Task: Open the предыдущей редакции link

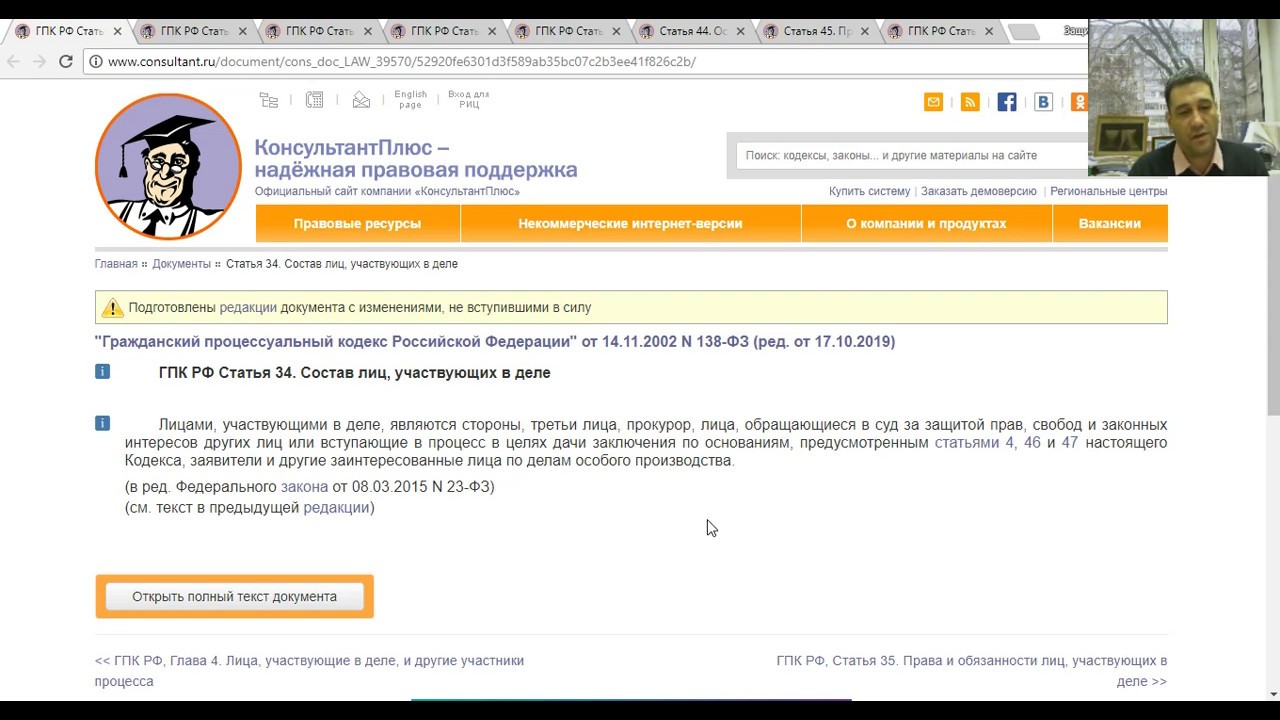Action: [336, 508]
